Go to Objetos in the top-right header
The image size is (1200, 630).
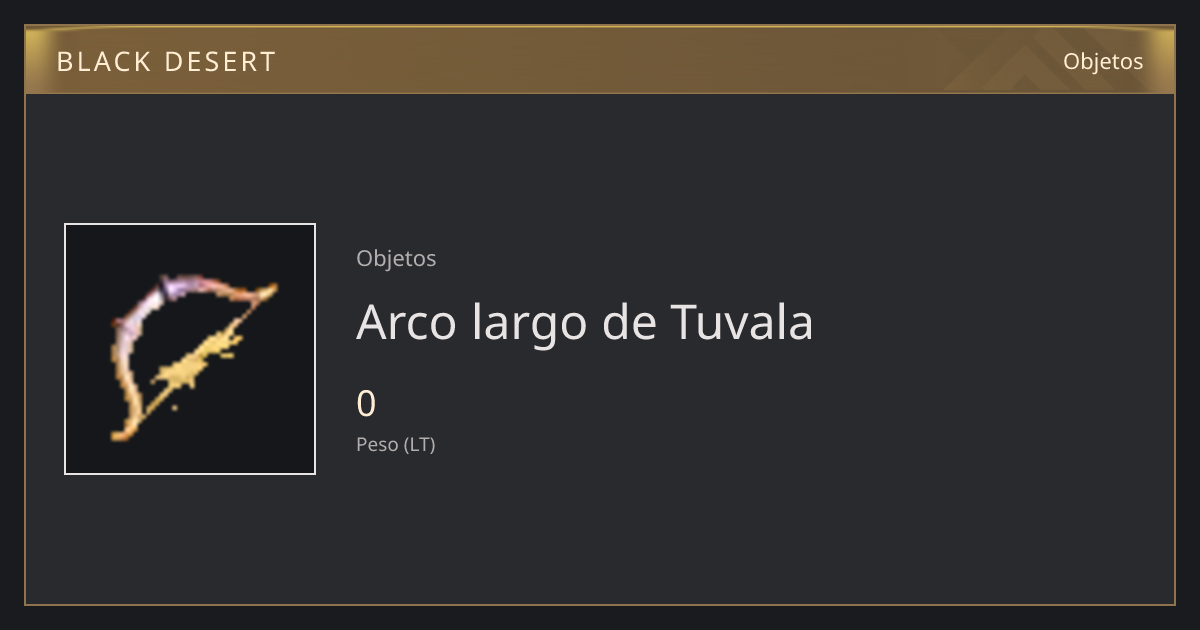1103,61
